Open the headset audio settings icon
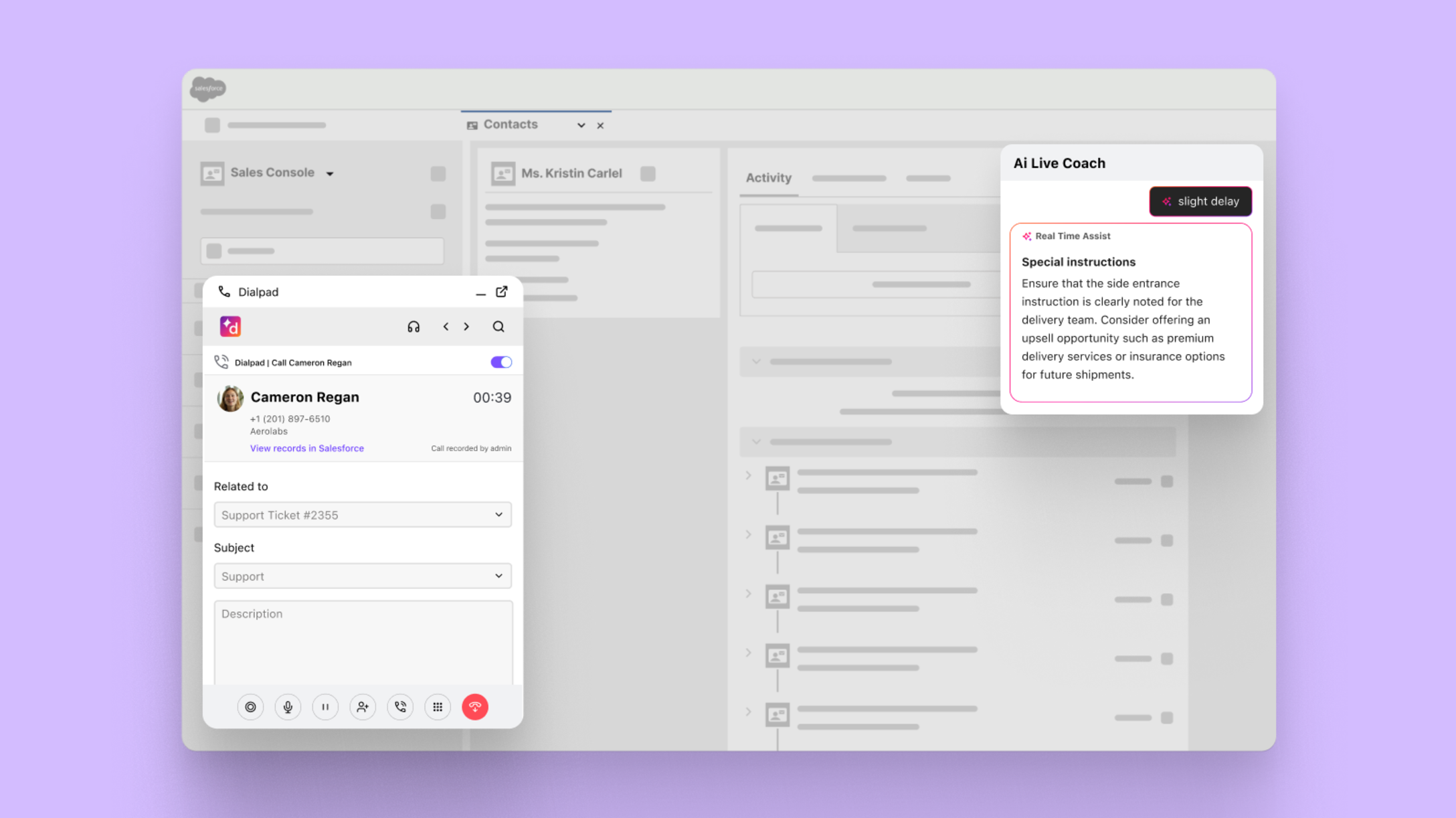Image resolution: width=1456 pixels, height=818 pixels. pyautogui.click(x=414, y=327)
